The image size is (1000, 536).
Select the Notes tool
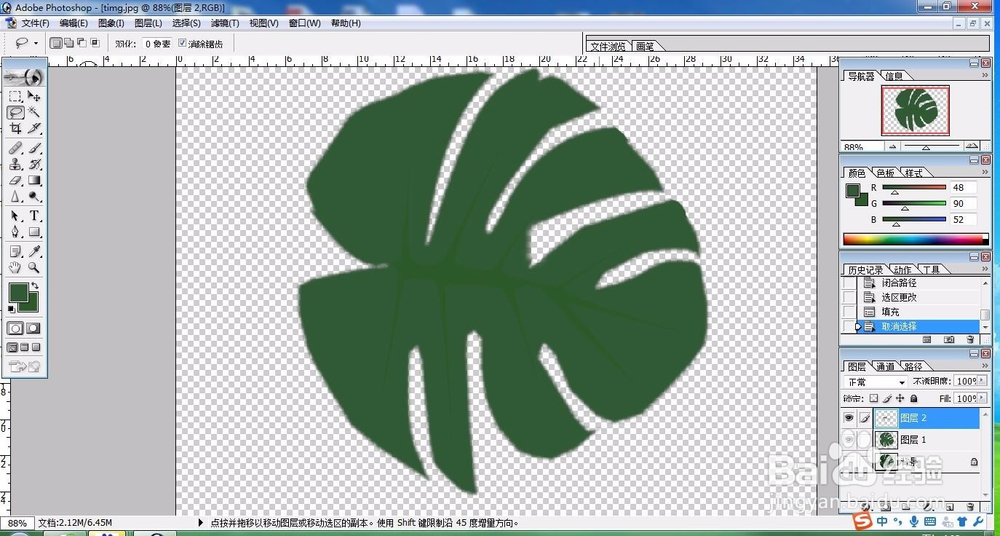coord(15,252)
